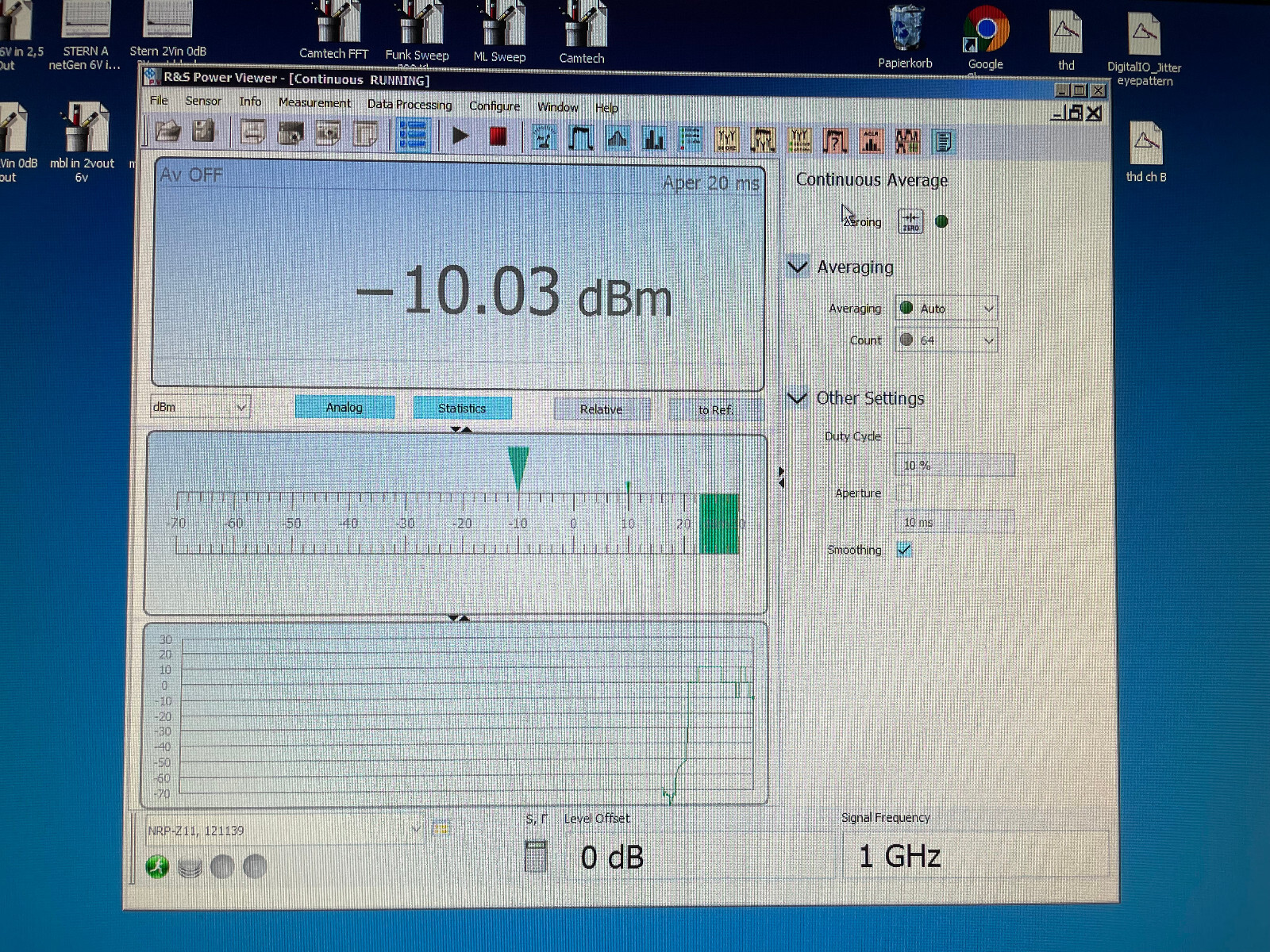Click the first yellow multi-channel icon
This screenshot has height=952, width=1270.
click(x=726, y=140)
